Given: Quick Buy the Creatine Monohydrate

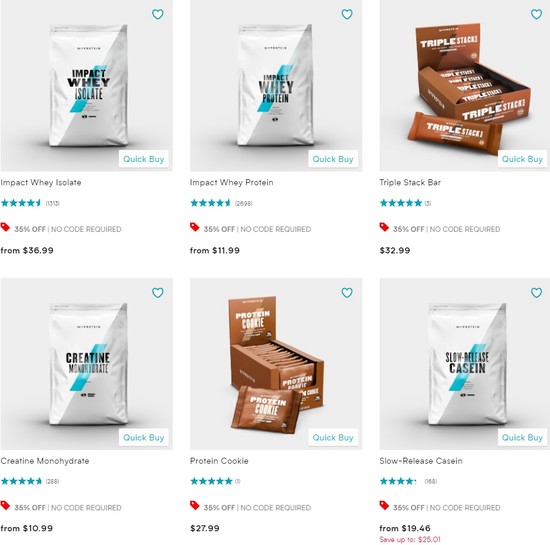Looking at the screenshot, I should [144, 437].
